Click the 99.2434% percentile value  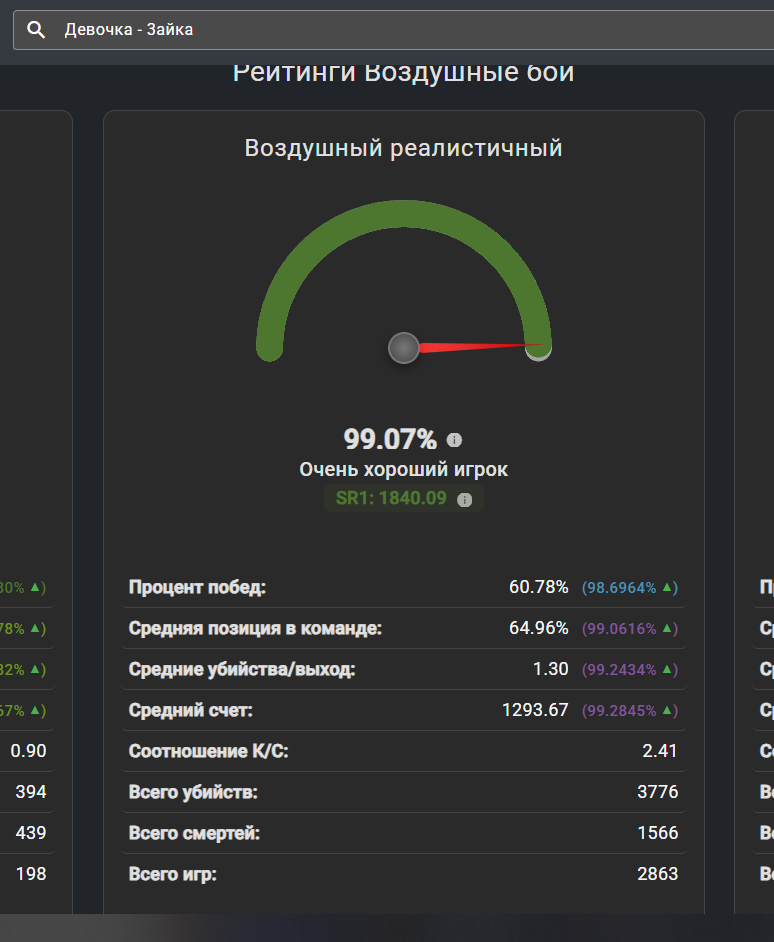[621, 669]
